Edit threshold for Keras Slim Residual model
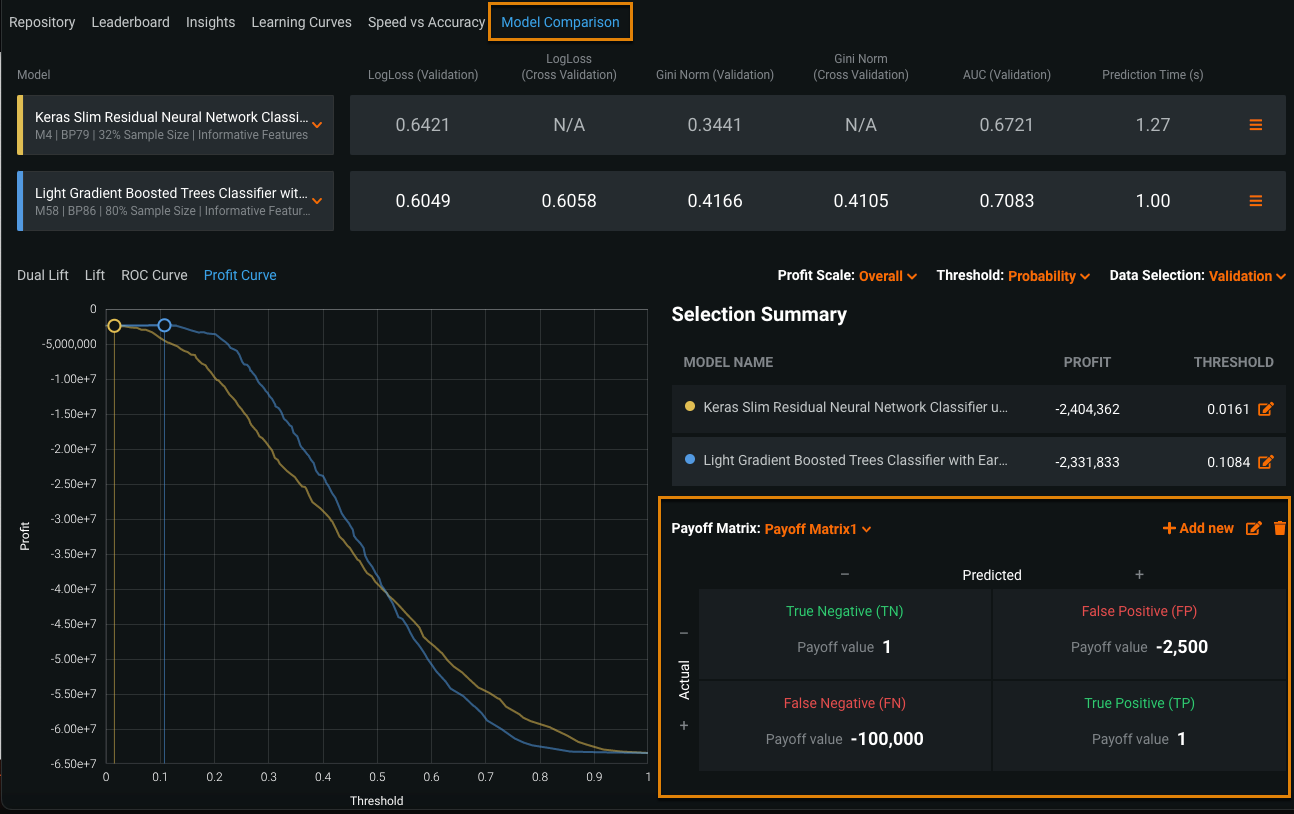Screen dimensions: 1294x814 pyautogui.click(x=1265, y=409)
